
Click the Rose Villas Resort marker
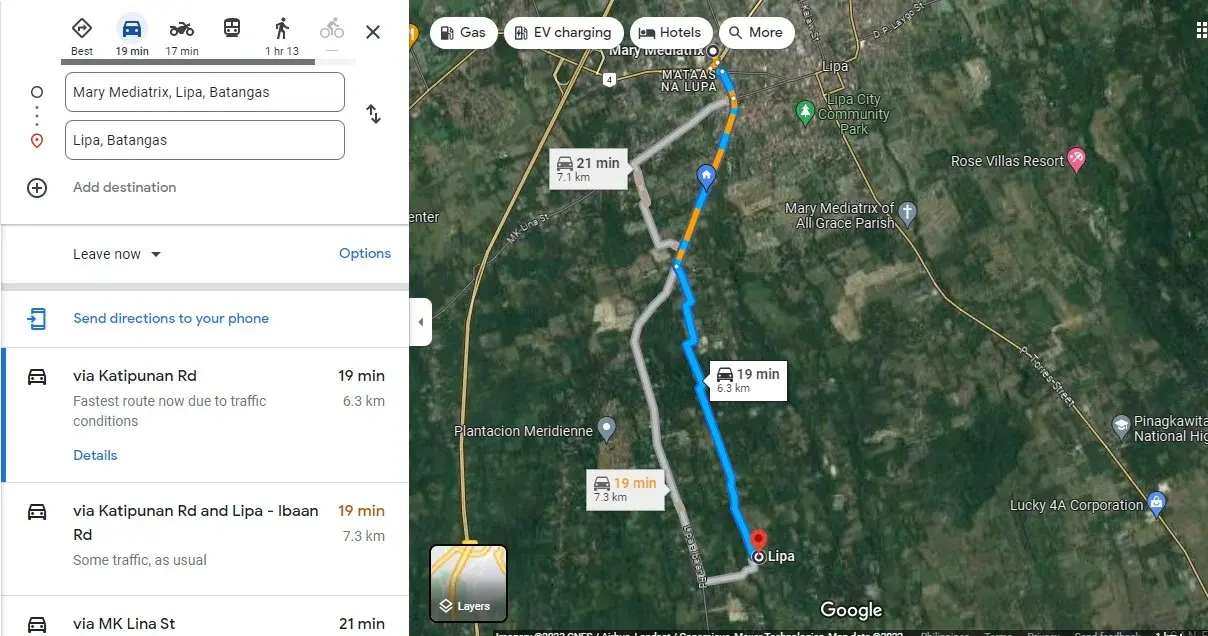coord(1076,158)
